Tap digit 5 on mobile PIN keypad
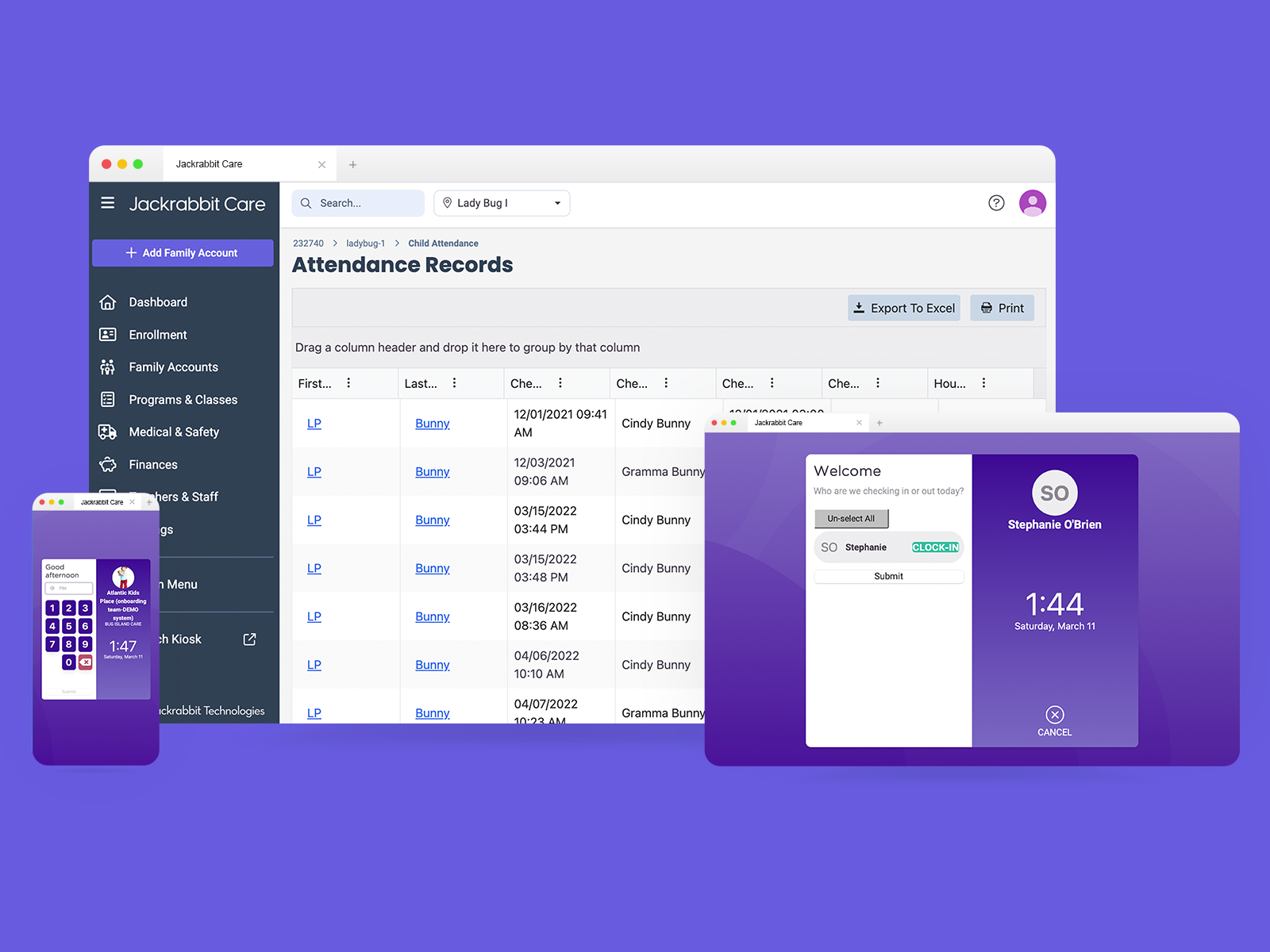This screenshot has width=1270, height=952. pyautogui.click(x=69, y=626)
